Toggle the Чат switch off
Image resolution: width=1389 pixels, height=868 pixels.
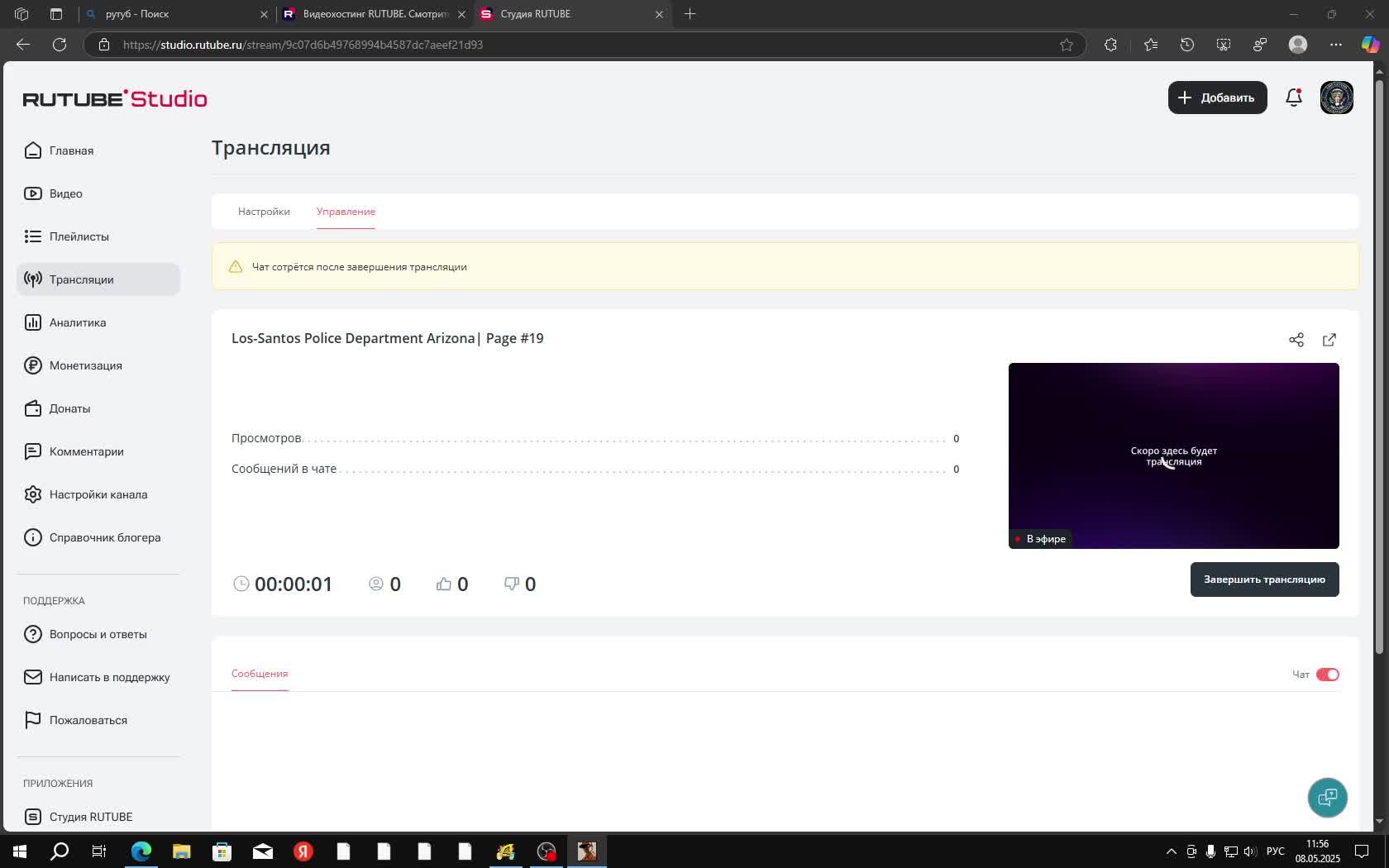point(1328,675)
